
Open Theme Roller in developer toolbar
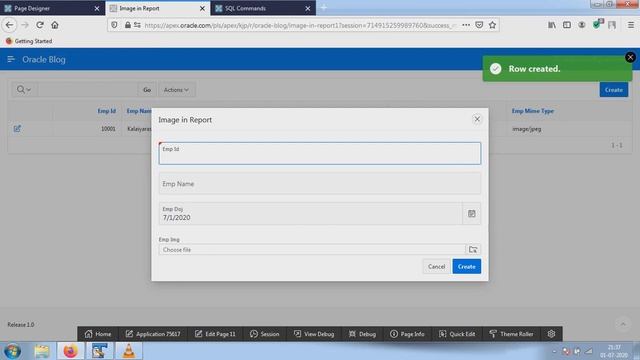click(x=511, y=334)
